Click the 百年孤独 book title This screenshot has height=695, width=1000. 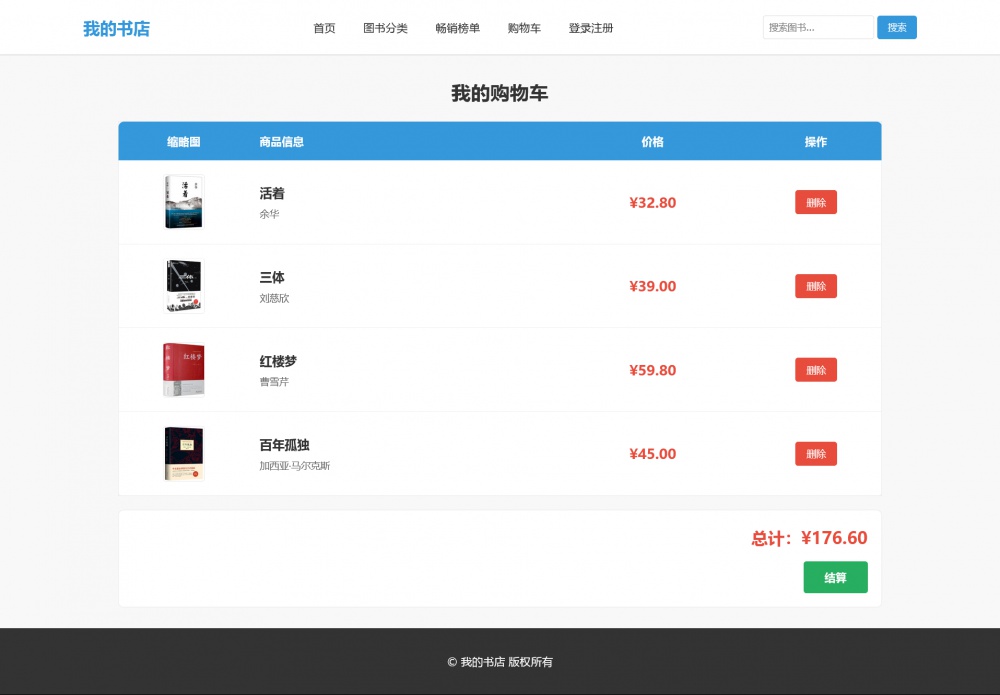[x=284, y=445]
